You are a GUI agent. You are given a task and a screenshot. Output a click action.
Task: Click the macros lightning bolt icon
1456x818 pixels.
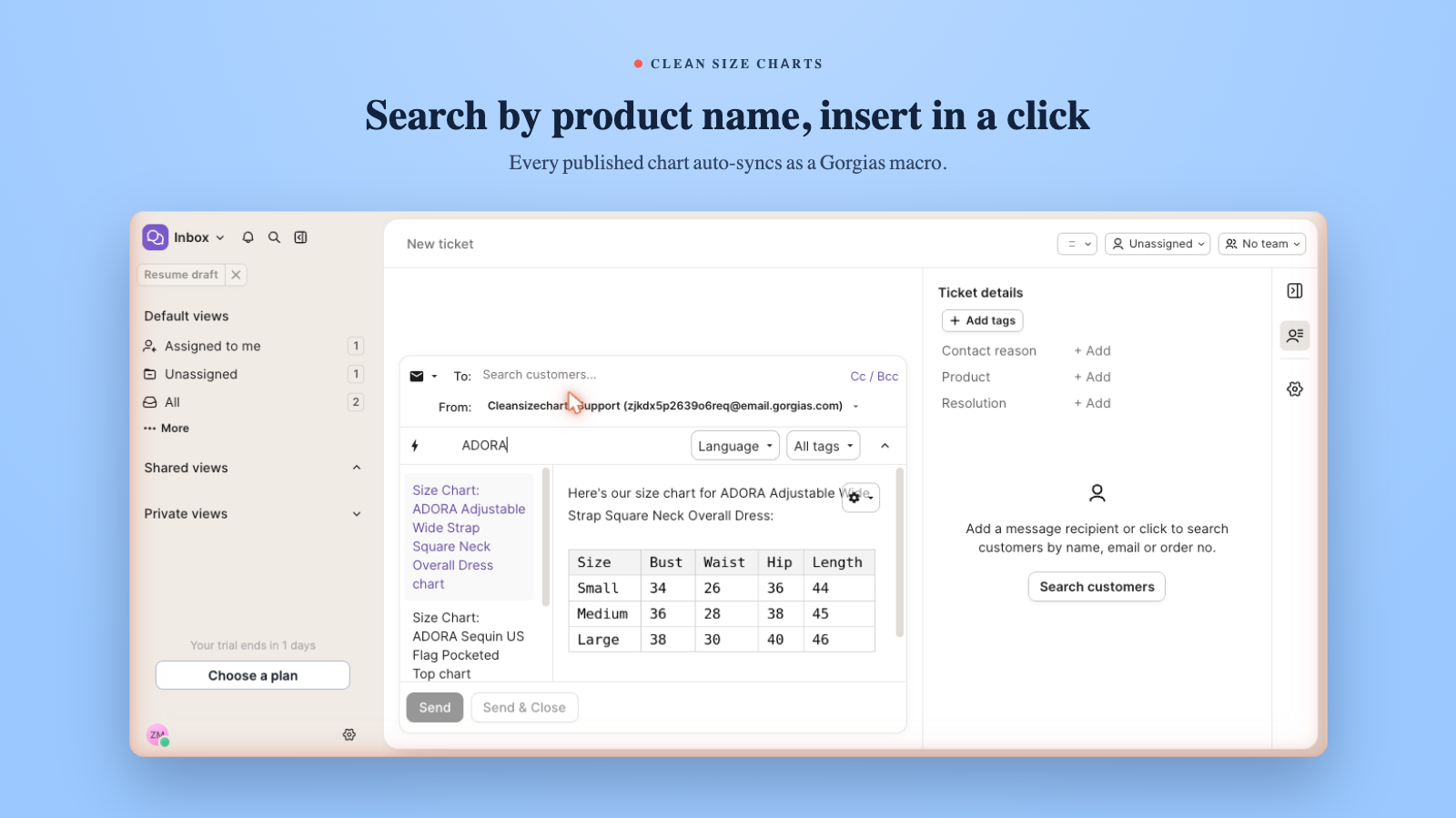coord(415,446)
